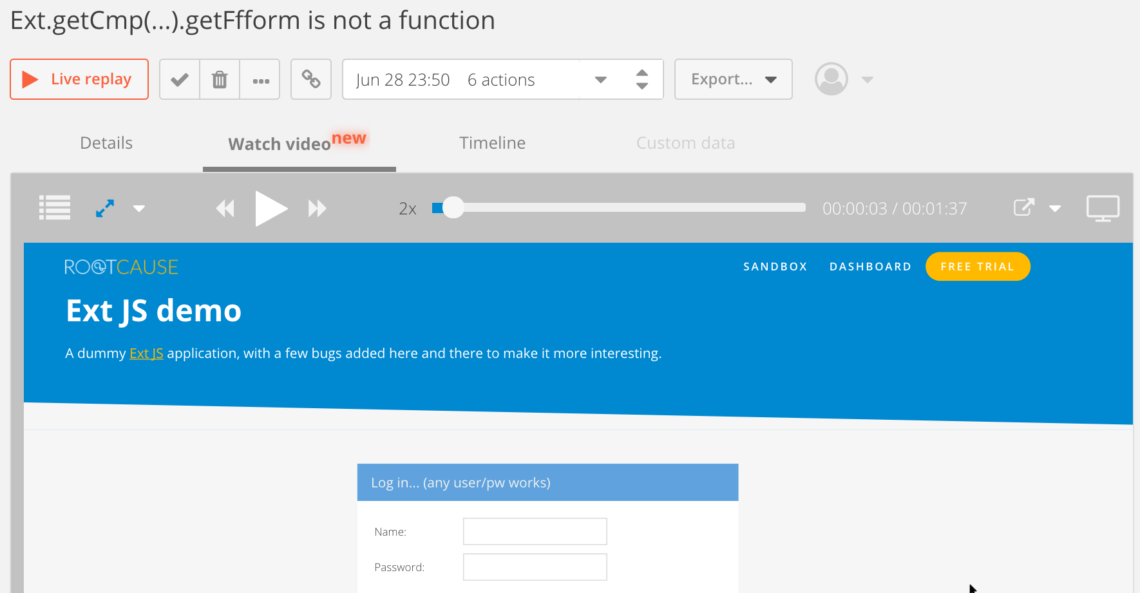
Task: Open the list view icon in player
Action: tap(54, 208)
